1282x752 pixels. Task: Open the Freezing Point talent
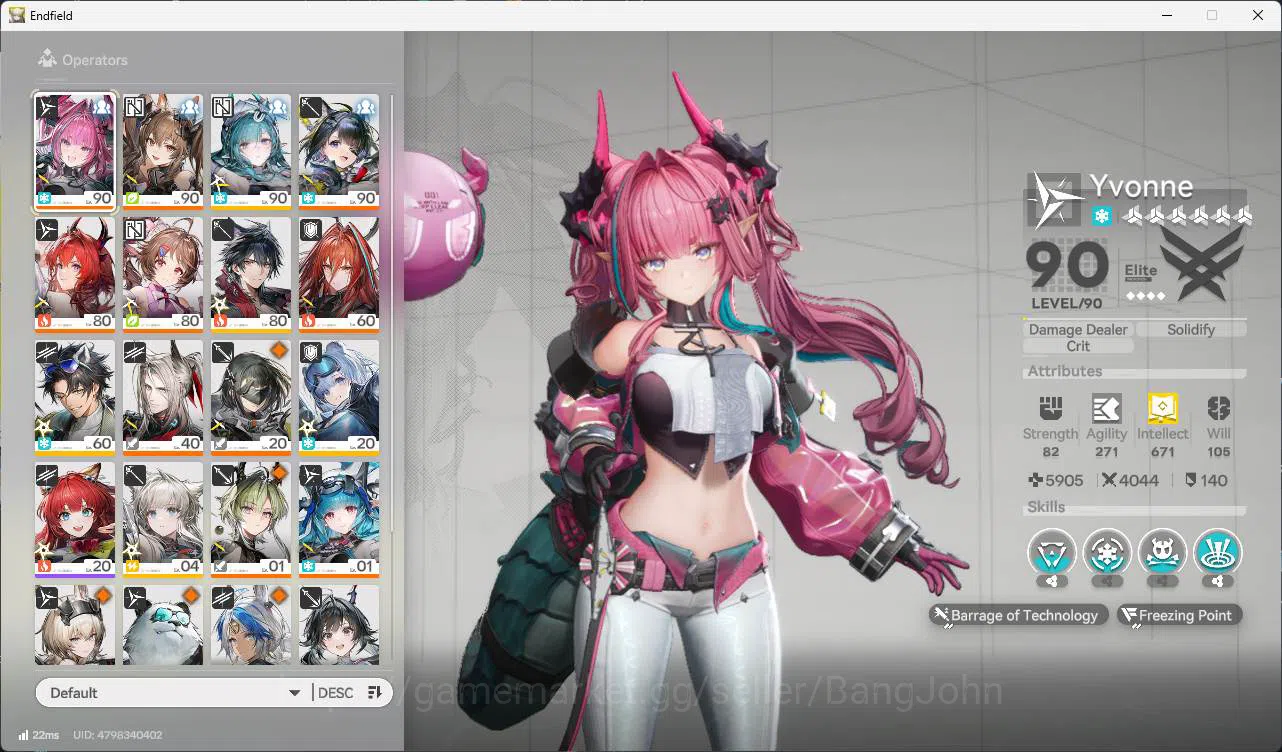(x=1179, y=615)
